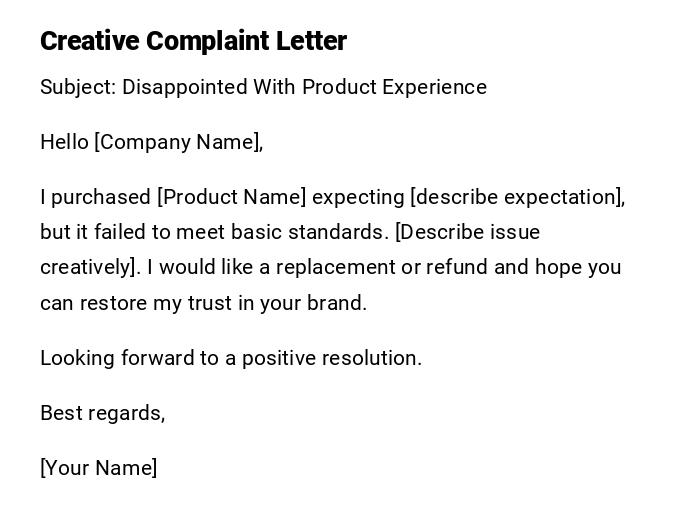Click the '[Product Name]' placeholder
Image resolution: width=700 pixels, height=530 pixels.
232,197
